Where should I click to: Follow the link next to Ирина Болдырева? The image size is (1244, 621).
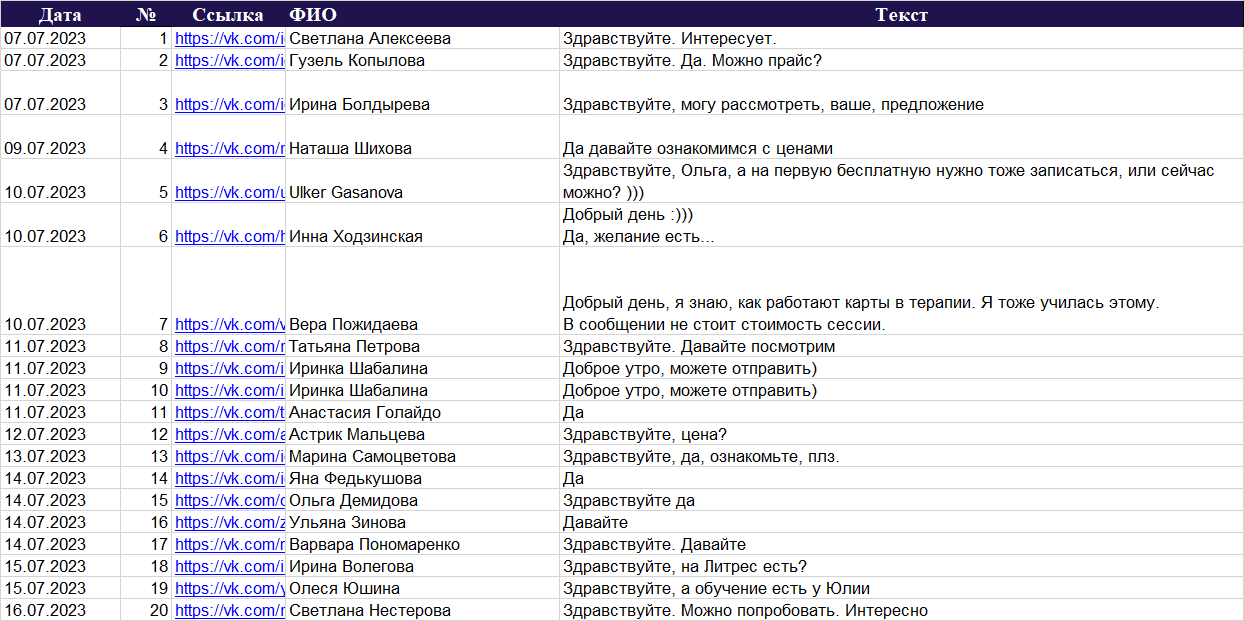tap(229, 104)
